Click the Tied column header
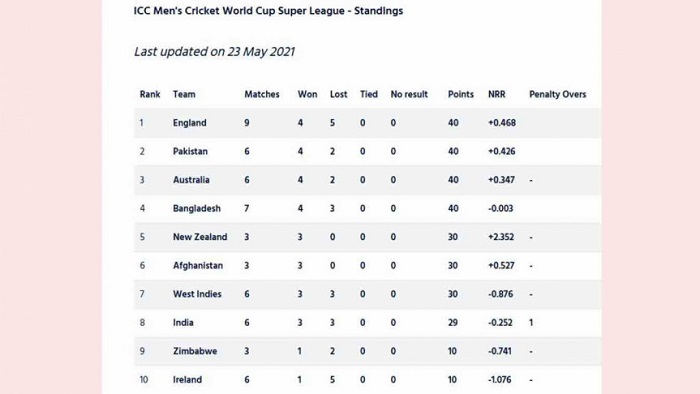This screenshot has height=394, width=700. 369,94
